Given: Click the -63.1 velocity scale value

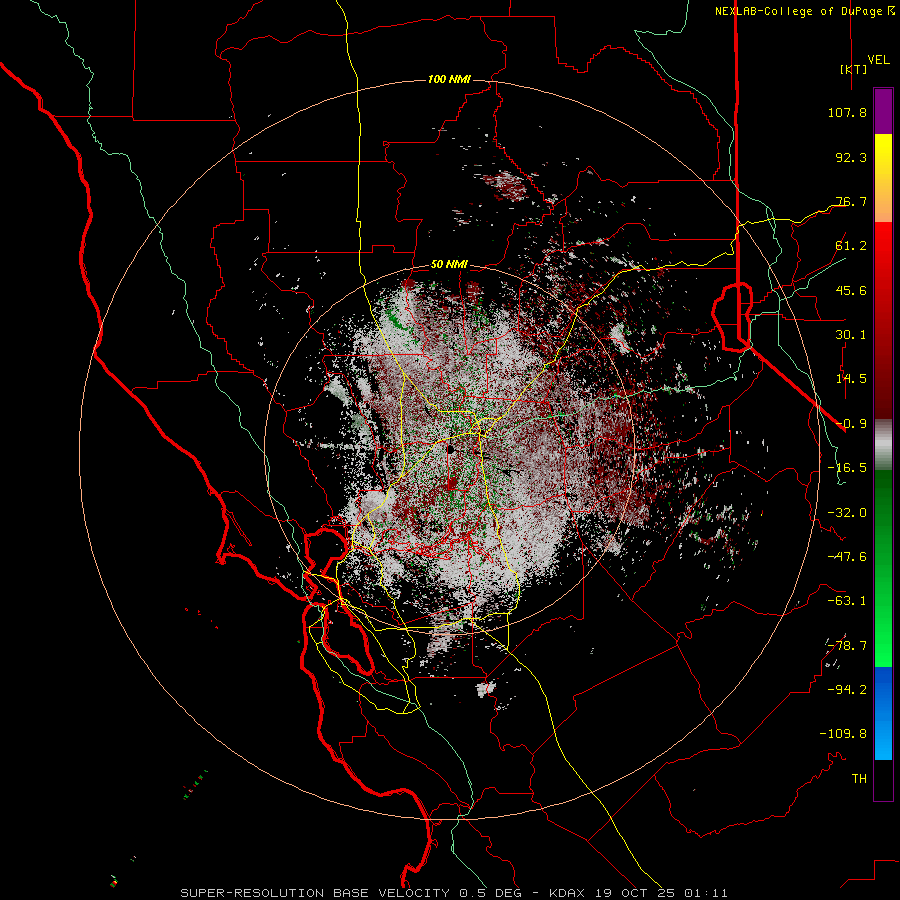Looking at the screenshot, I should tap(847, 601).
